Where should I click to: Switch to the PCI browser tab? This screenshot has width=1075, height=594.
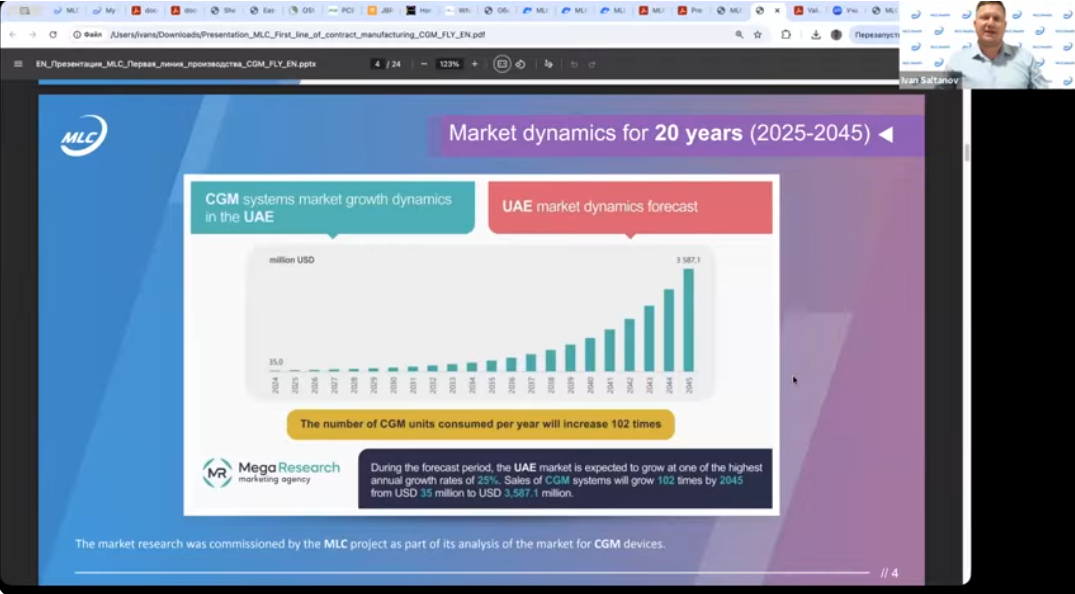[x=340, y=10]
